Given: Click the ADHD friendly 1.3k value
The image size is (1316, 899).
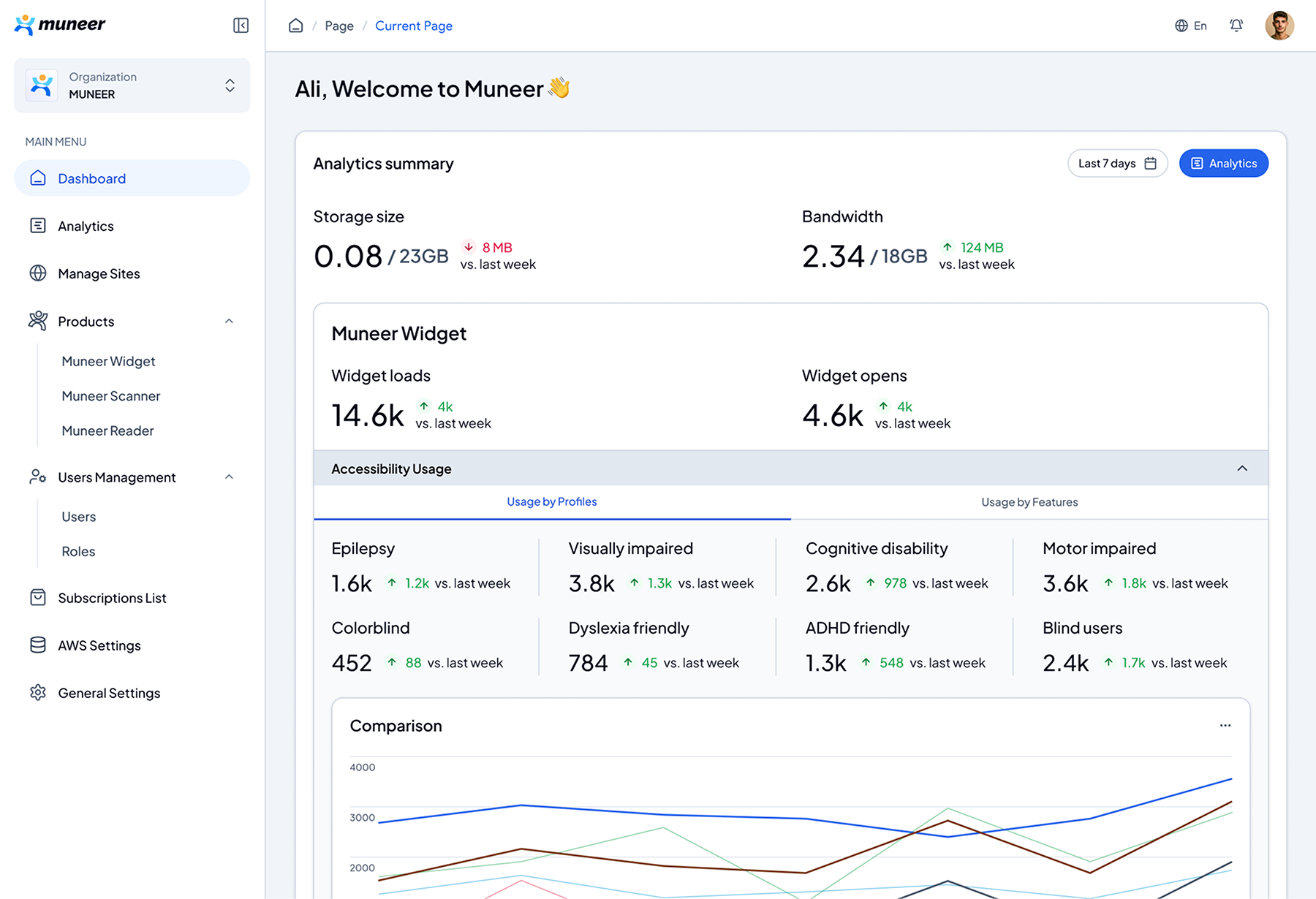Looking at the screenshot, I should pyautogui.click(x=826, y=663).
